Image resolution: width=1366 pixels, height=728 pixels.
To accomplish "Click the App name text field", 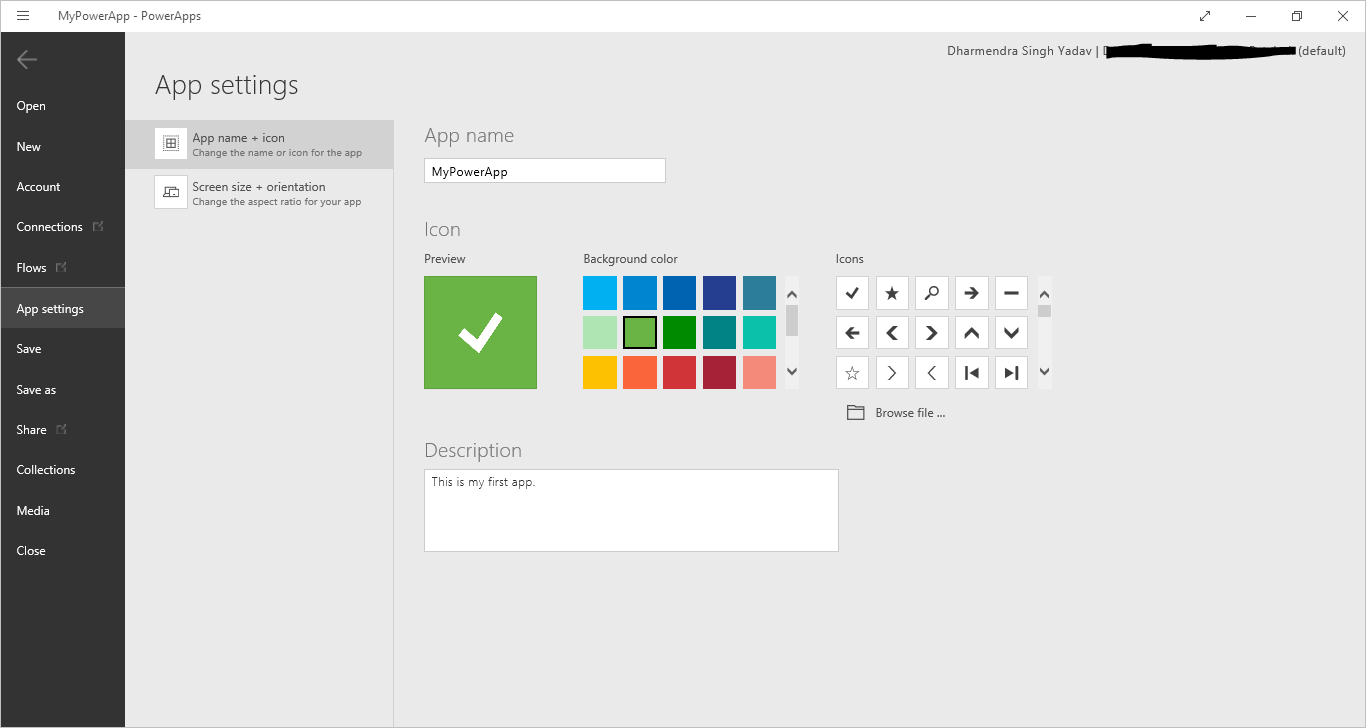I will tap(545, 171).
